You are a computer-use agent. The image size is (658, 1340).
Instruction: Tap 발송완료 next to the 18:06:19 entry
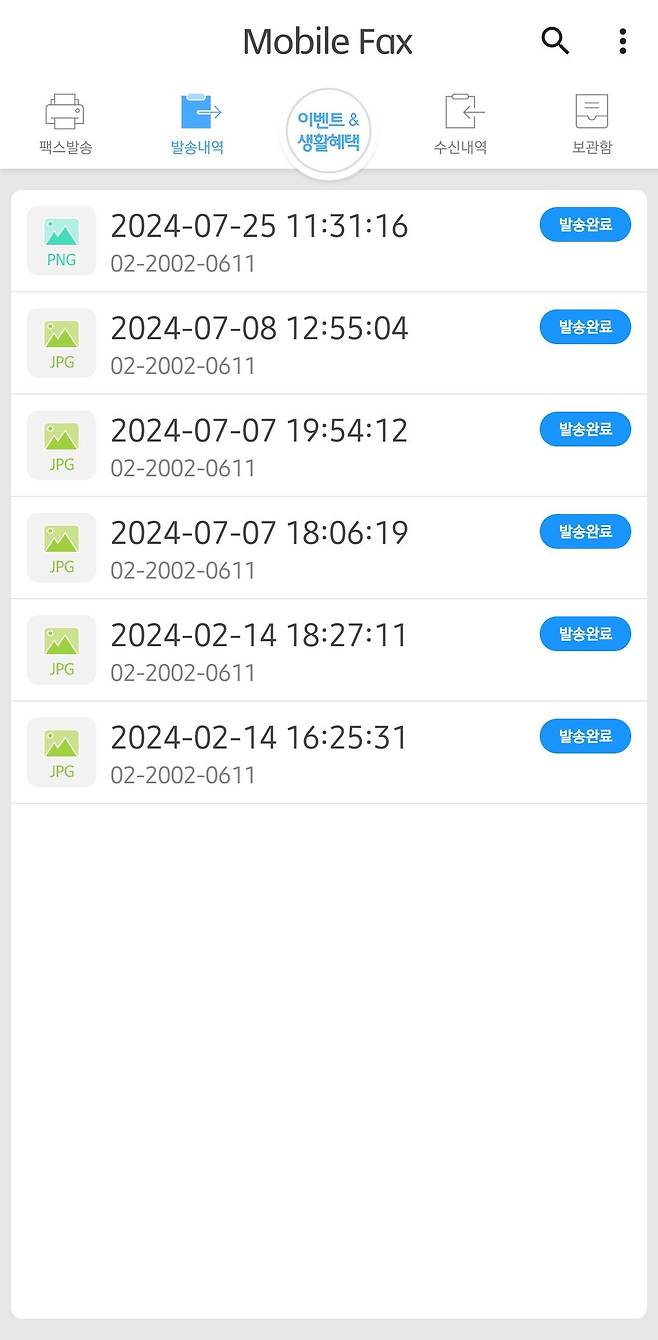(x=585, y=531)
